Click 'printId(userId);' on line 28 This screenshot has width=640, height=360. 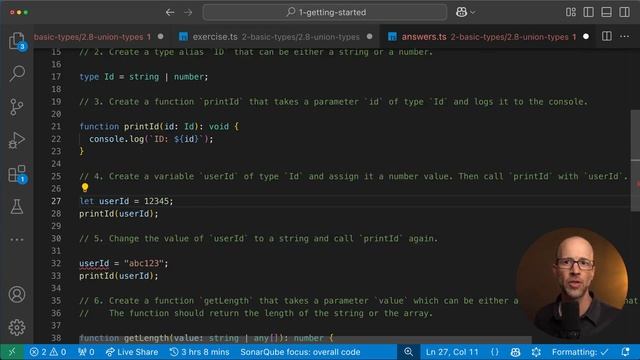click(x=119, y=213)
